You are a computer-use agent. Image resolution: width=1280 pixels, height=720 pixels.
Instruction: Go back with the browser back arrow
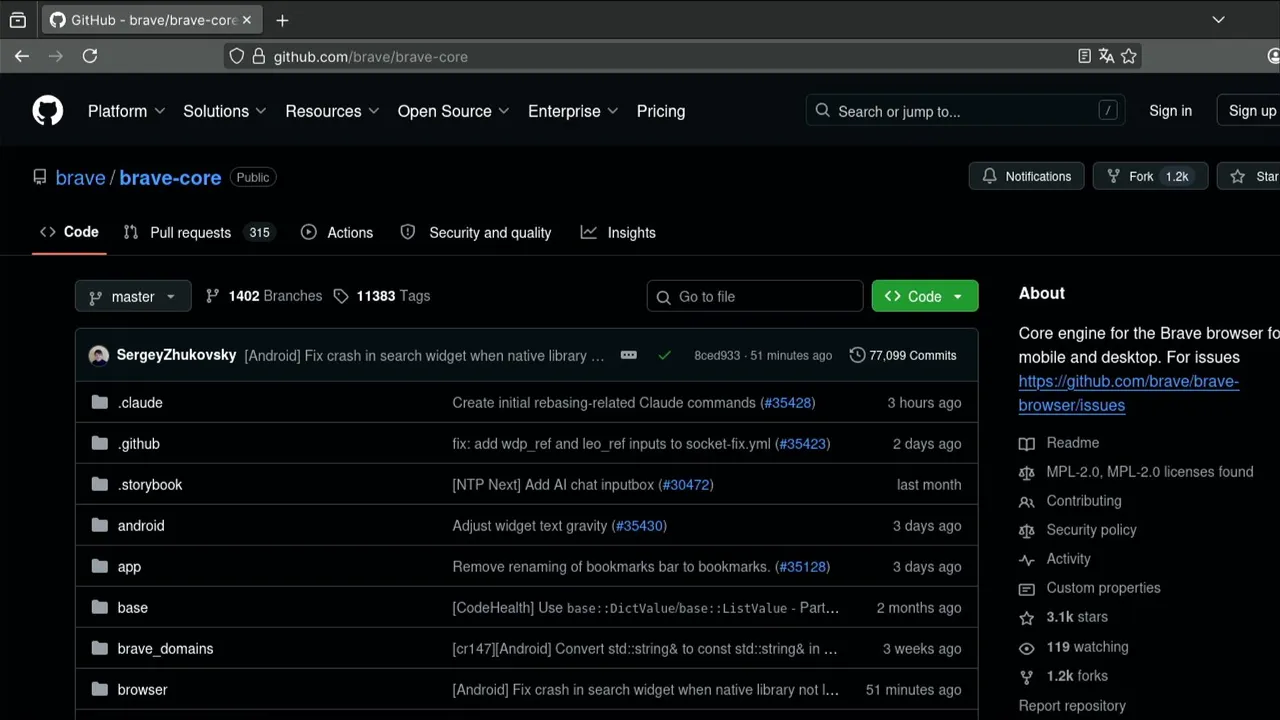tap(22, 56)
